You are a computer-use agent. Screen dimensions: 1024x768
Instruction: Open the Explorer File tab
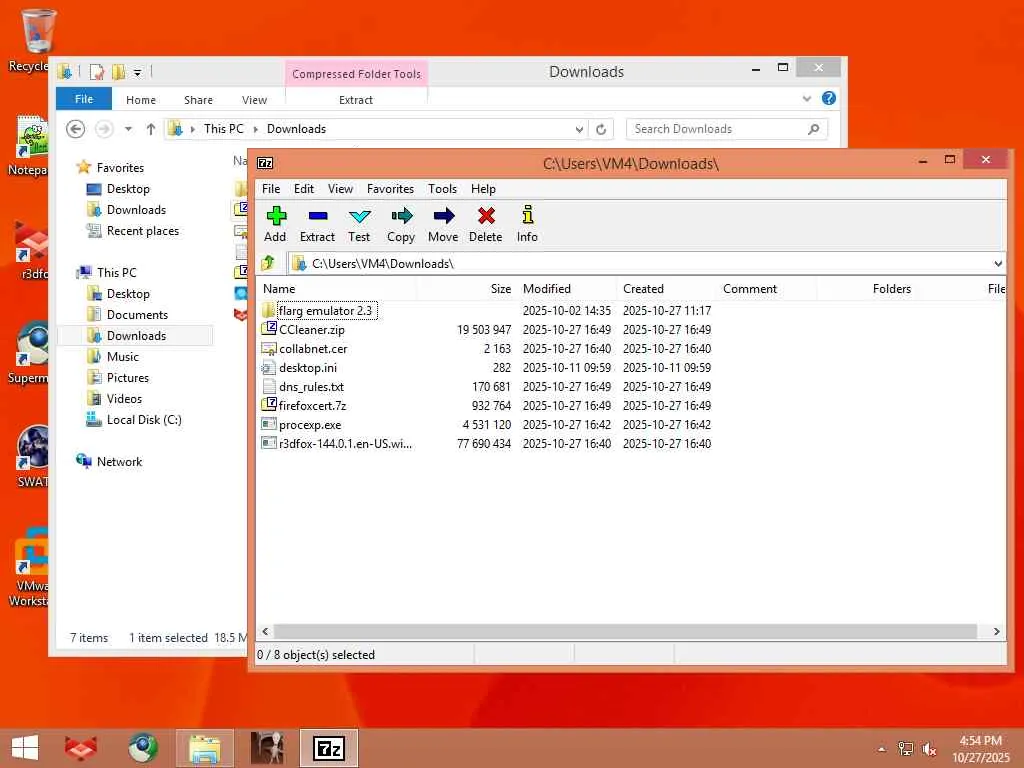[84, 99]
